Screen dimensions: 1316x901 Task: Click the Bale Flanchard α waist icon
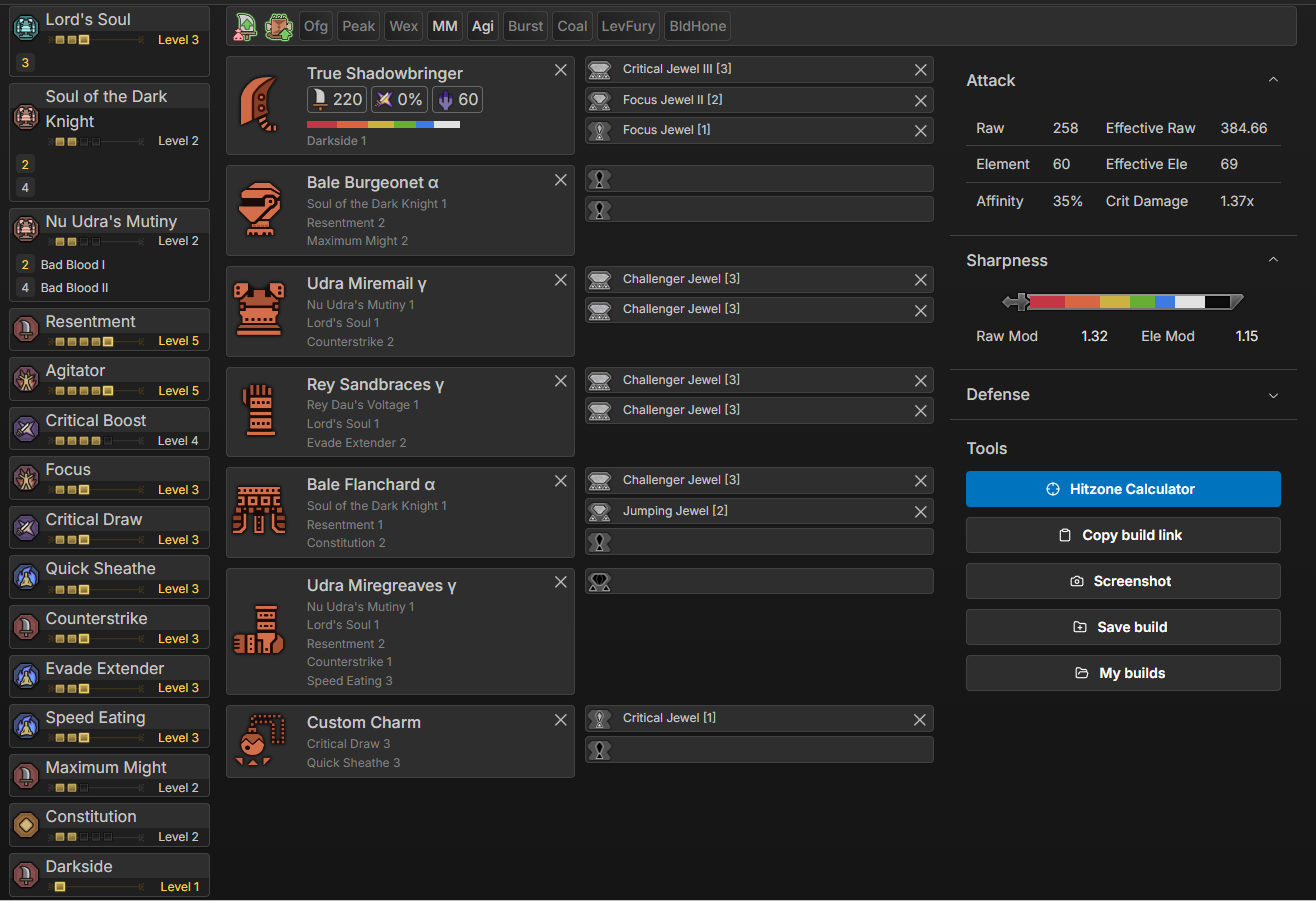[258, 509]
